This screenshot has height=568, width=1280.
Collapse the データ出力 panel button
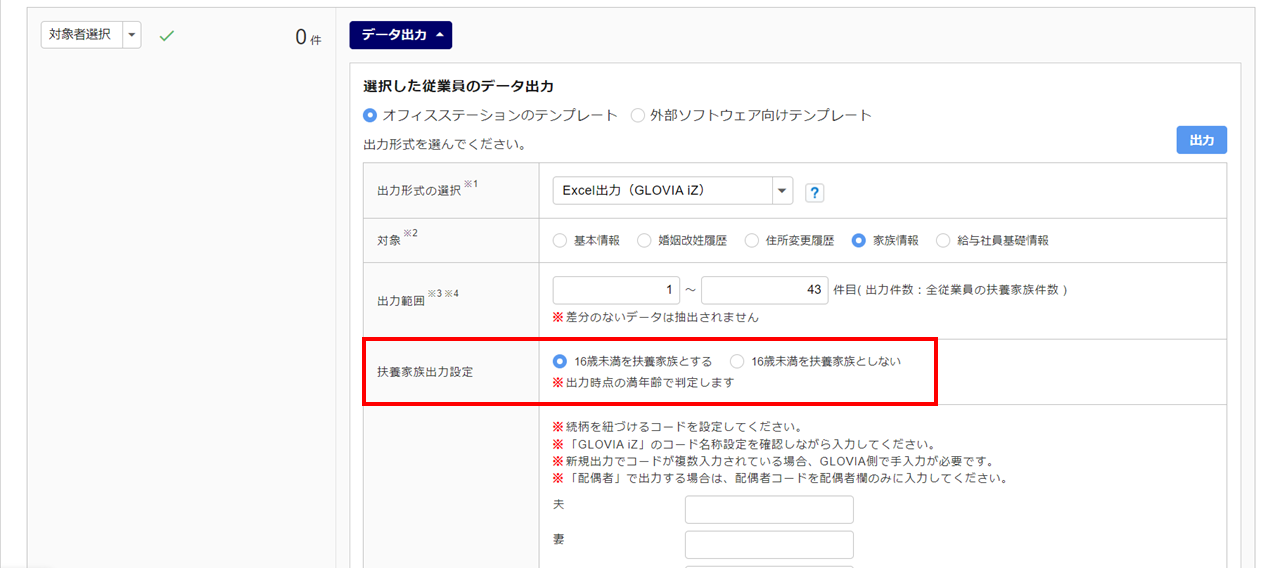[x=400, y=35]
